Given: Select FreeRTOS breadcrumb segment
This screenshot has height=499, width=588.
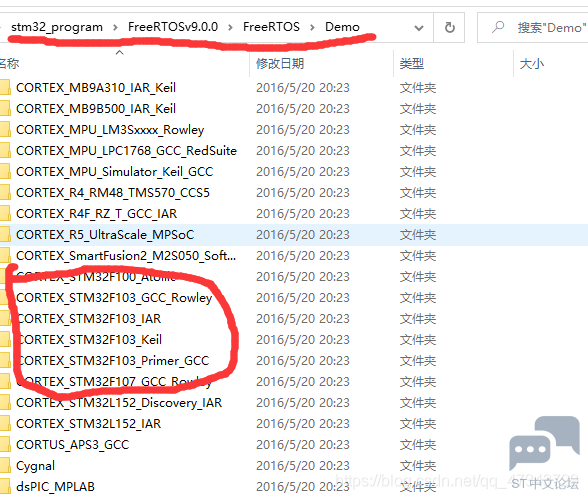Looking at the screenshot, I should 271,27.
